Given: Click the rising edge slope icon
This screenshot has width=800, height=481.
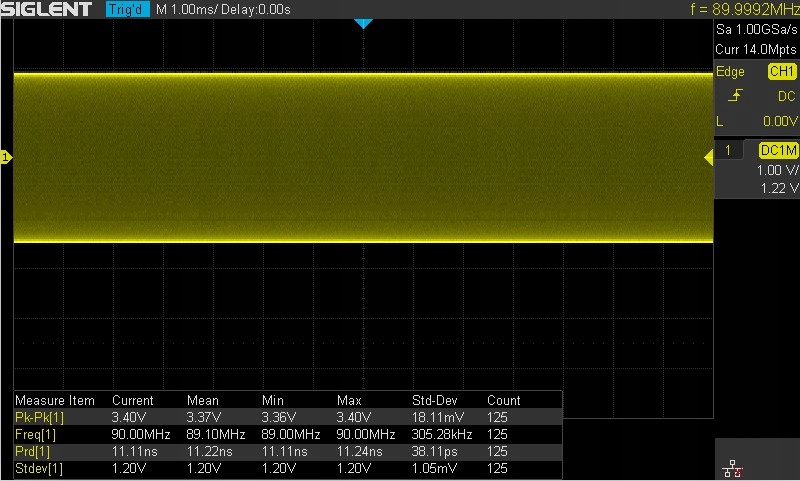Looking at the screenshot, I should [x=735, y=95].
